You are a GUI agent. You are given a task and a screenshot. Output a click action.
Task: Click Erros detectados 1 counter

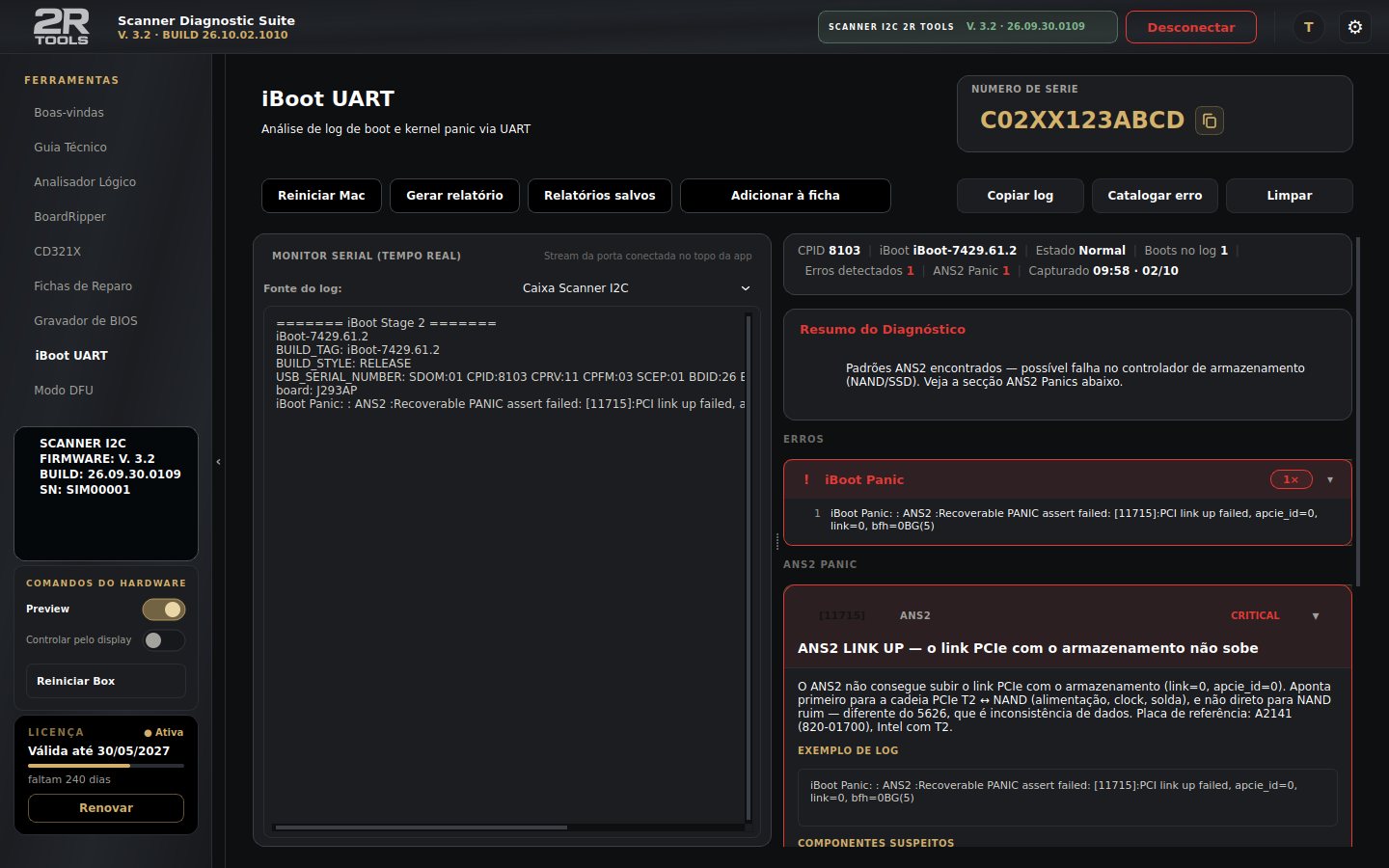click(x=859, y=271)
